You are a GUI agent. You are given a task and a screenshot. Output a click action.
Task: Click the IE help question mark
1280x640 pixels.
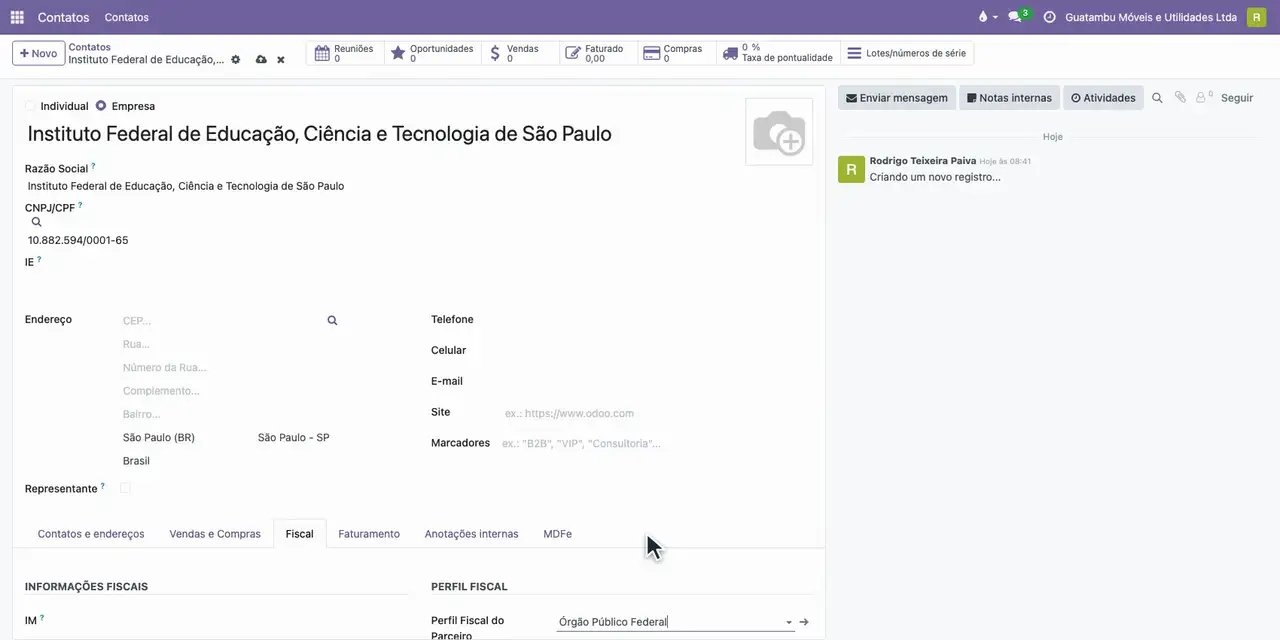(39, 259)
